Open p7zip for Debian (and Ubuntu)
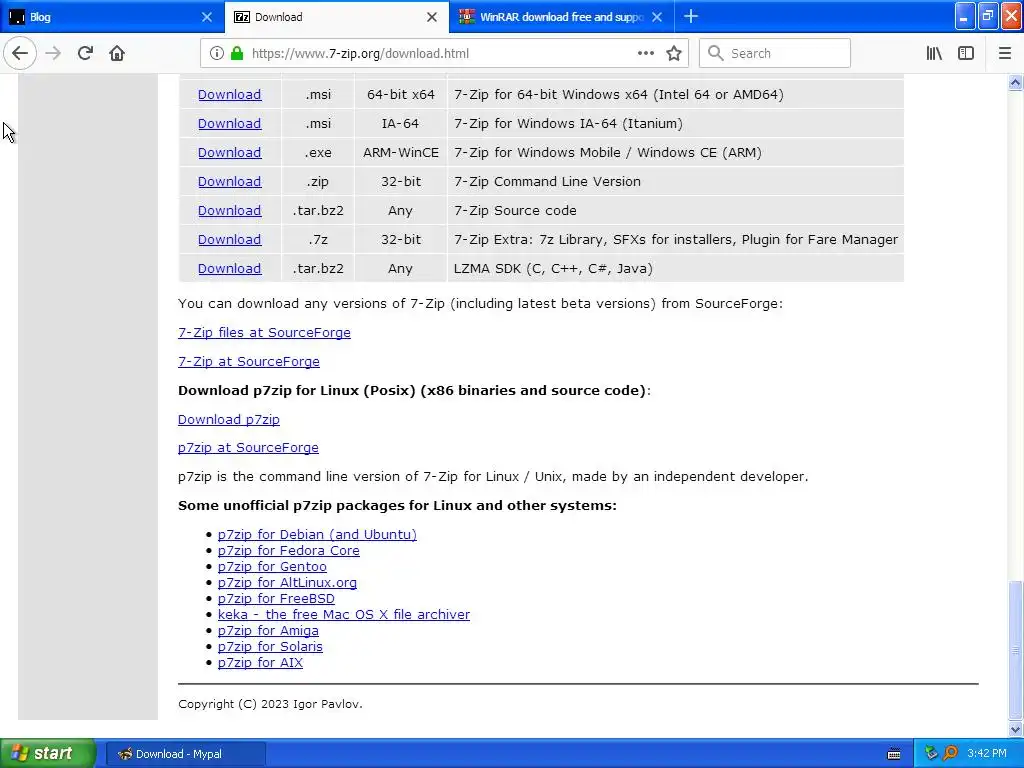1024x768 pixels. (x=317, y=534)
